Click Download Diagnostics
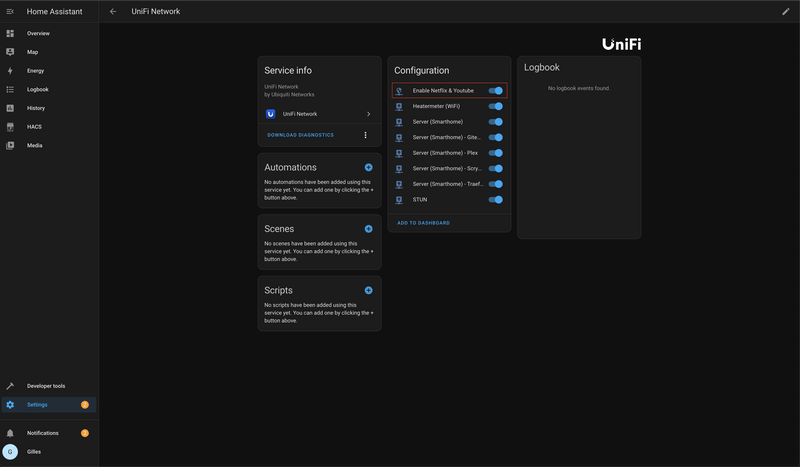 click(300, 135)
